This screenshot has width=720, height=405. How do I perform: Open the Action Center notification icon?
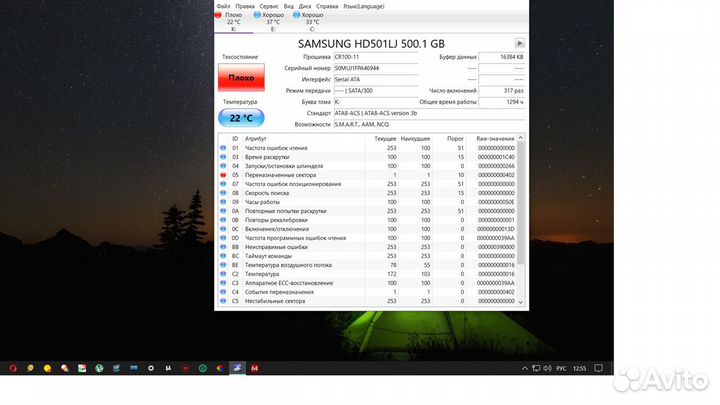click(x=598, y=368)
